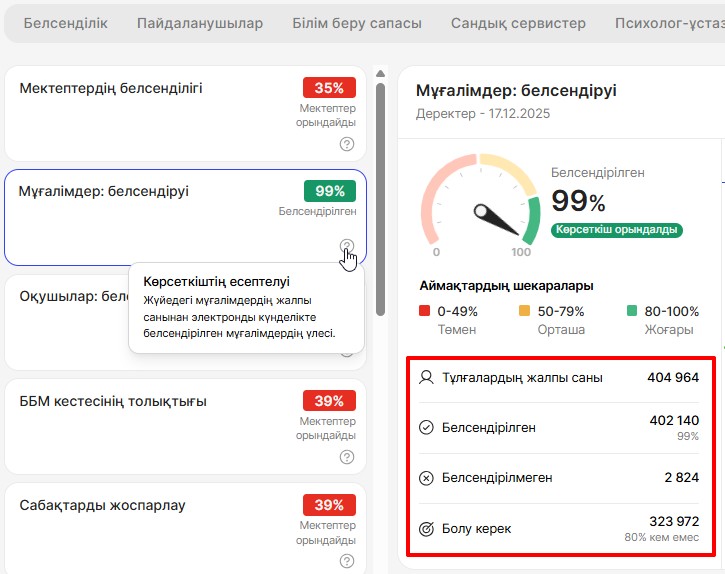Go to the Білім беру сапасы tab
The width and height of the screenshot is (725, 574).
[357, 23]
